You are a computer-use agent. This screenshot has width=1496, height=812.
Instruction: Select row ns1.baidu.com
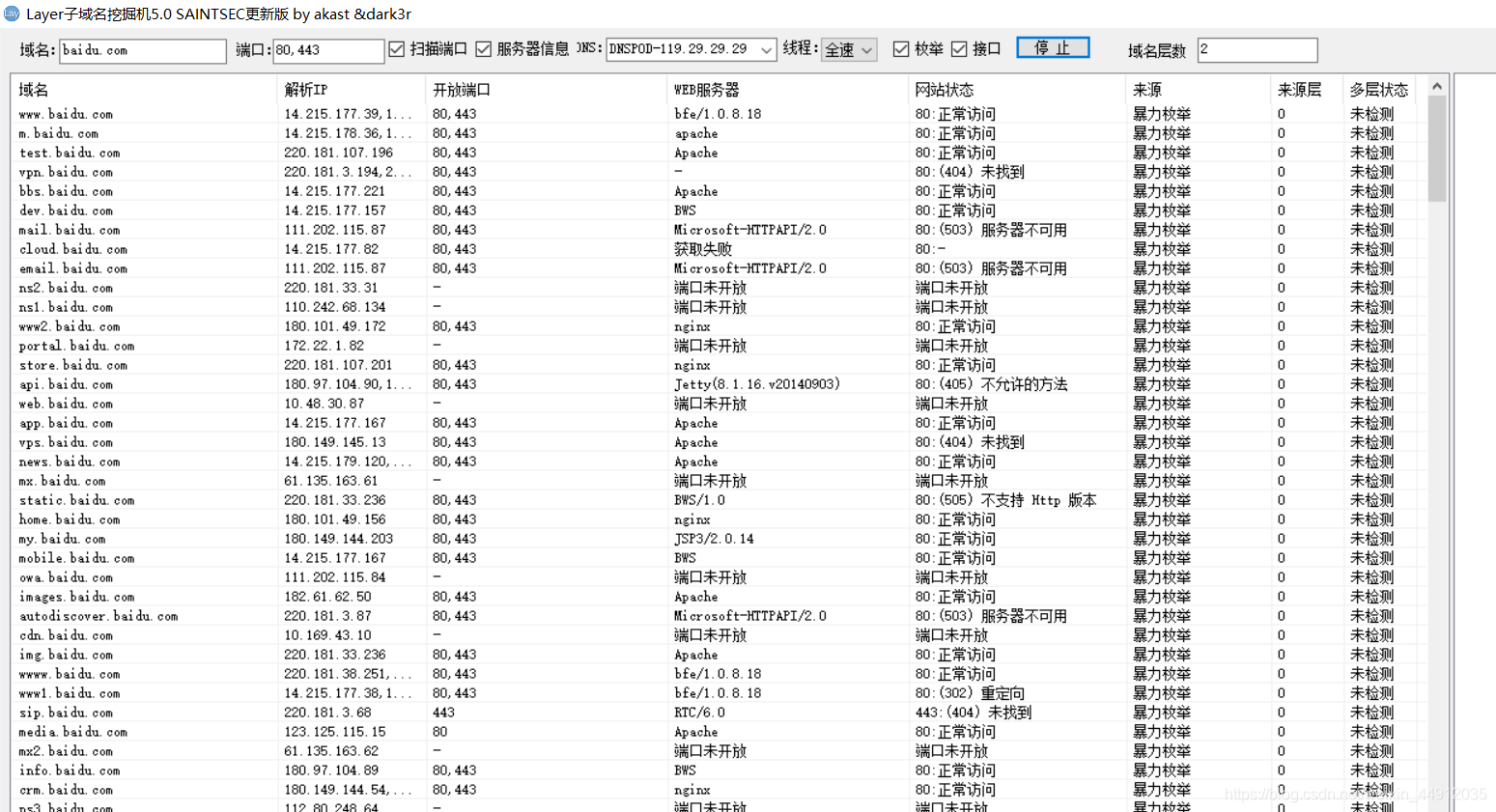pos(719,307)
